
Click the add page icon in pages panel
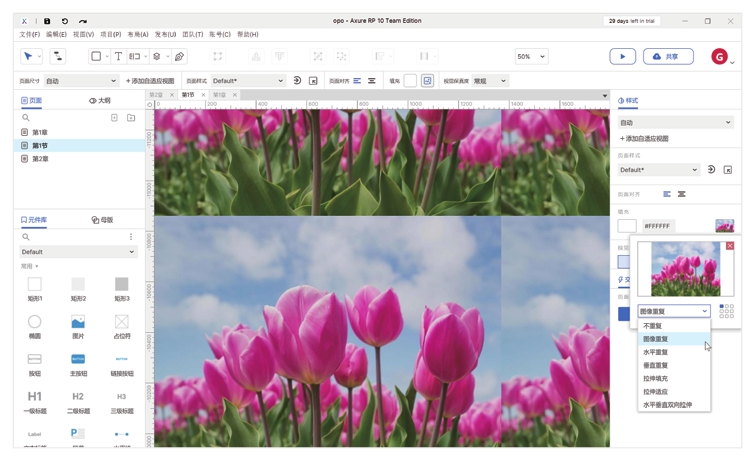click(114, 118)
